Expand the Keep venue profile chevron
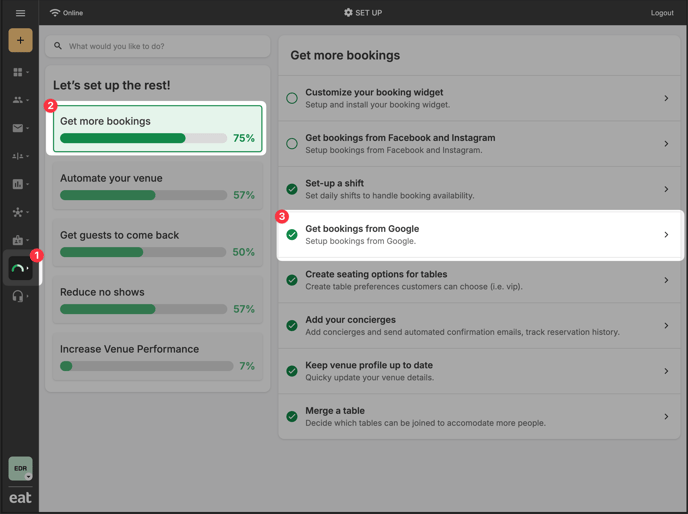This screenshot has height=514, width=688. (x=666, y=371)
